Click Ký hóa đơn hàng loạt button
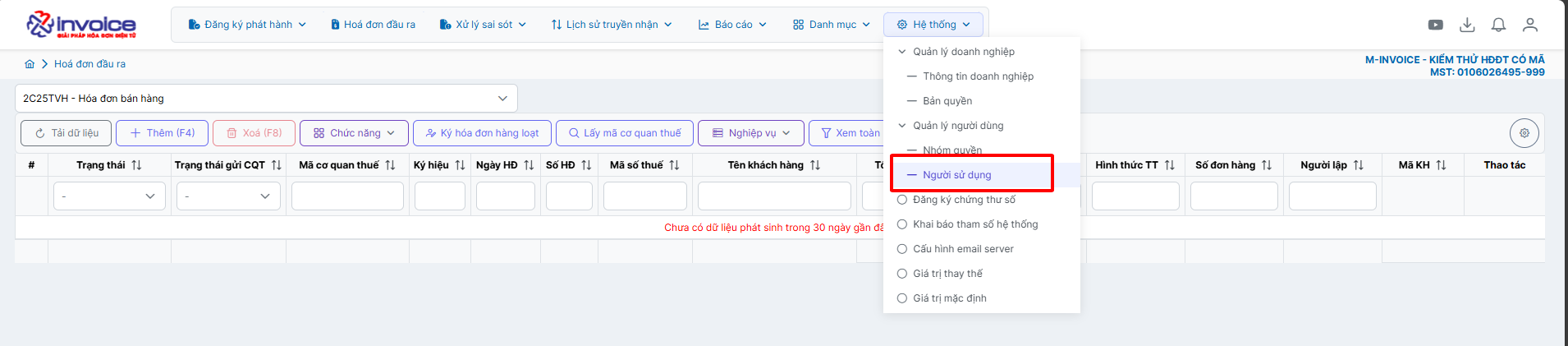Viewport: 1568px width, 346px height. [x=482, y=133]
